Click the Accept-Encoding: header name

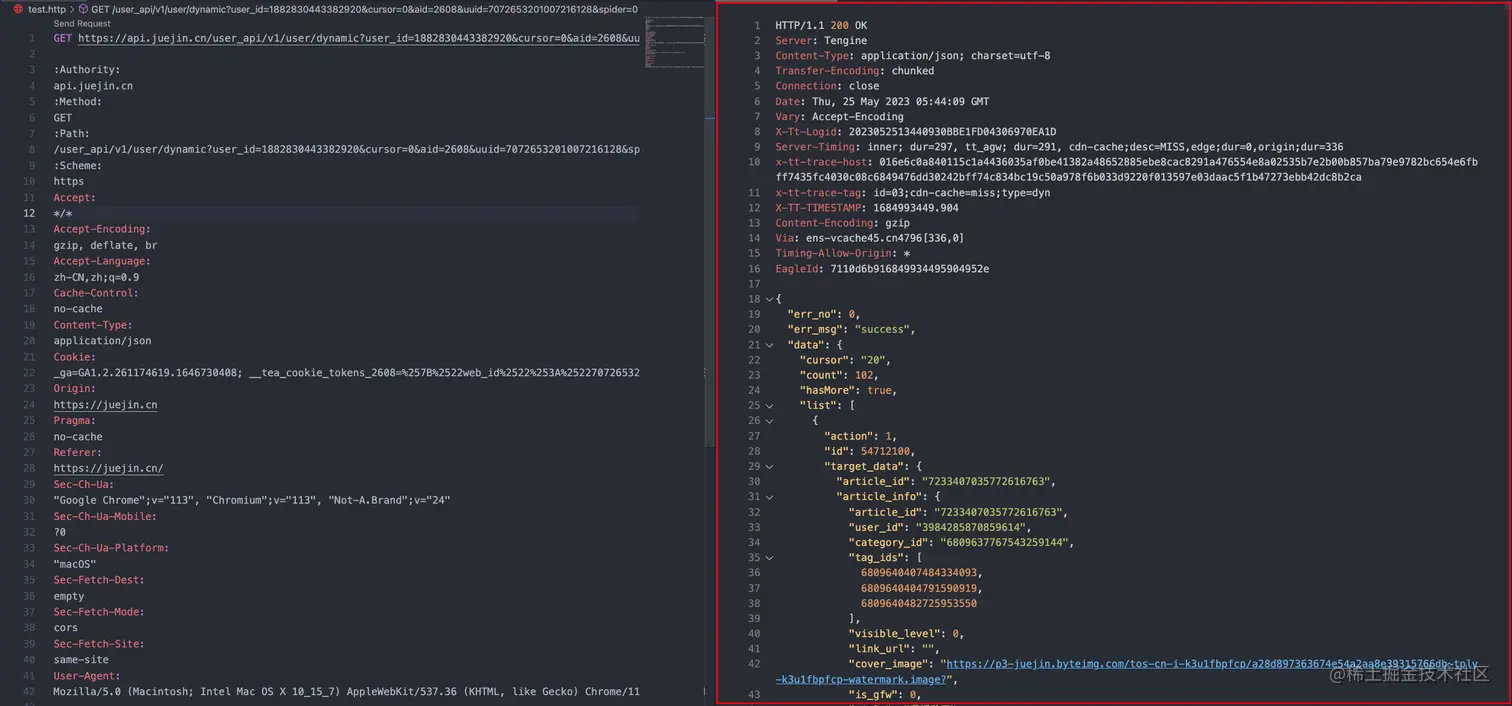[x=102, y=229]
